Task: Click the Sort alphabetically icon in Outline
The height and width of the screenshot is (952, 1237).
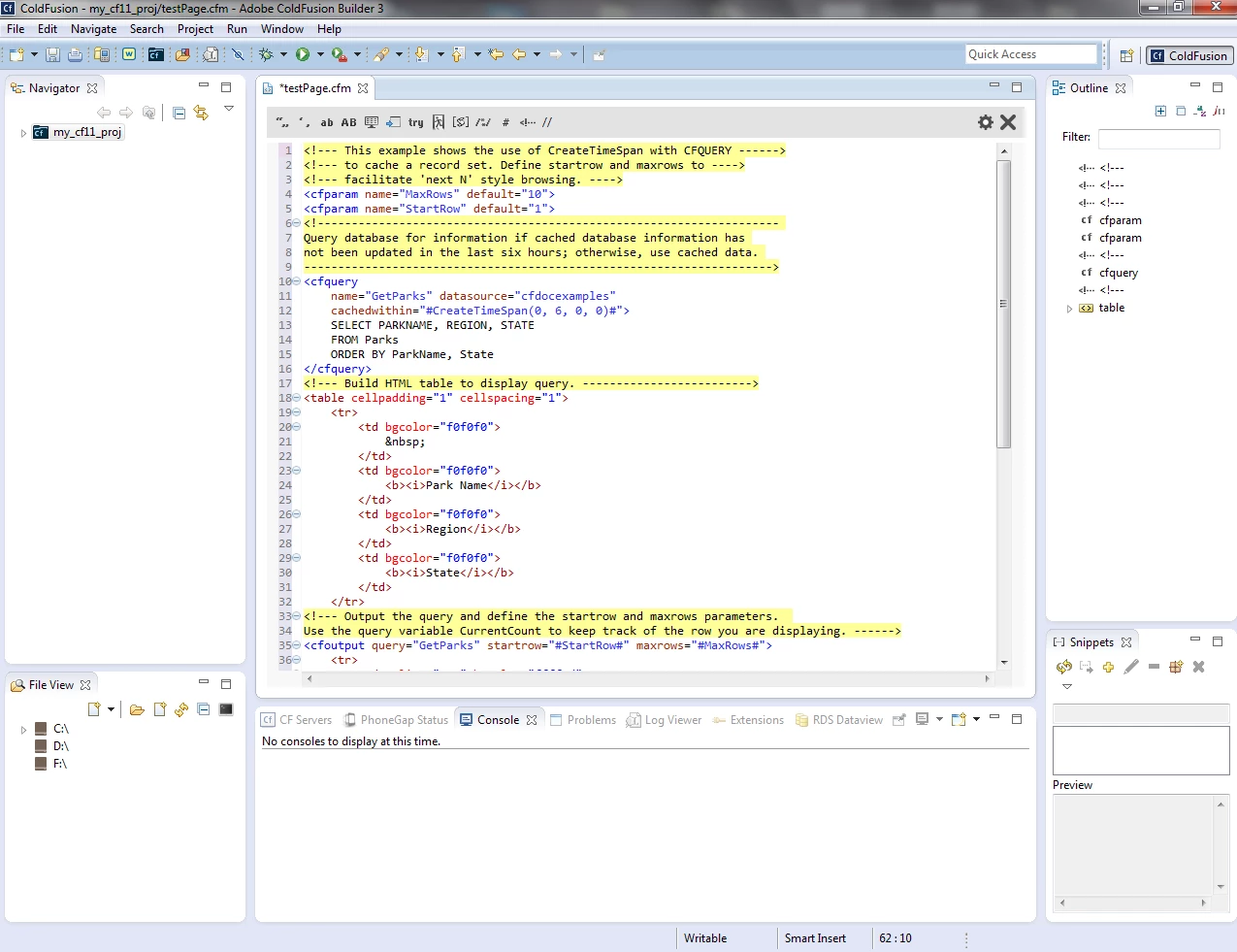Action: [x=1200, y=112]
